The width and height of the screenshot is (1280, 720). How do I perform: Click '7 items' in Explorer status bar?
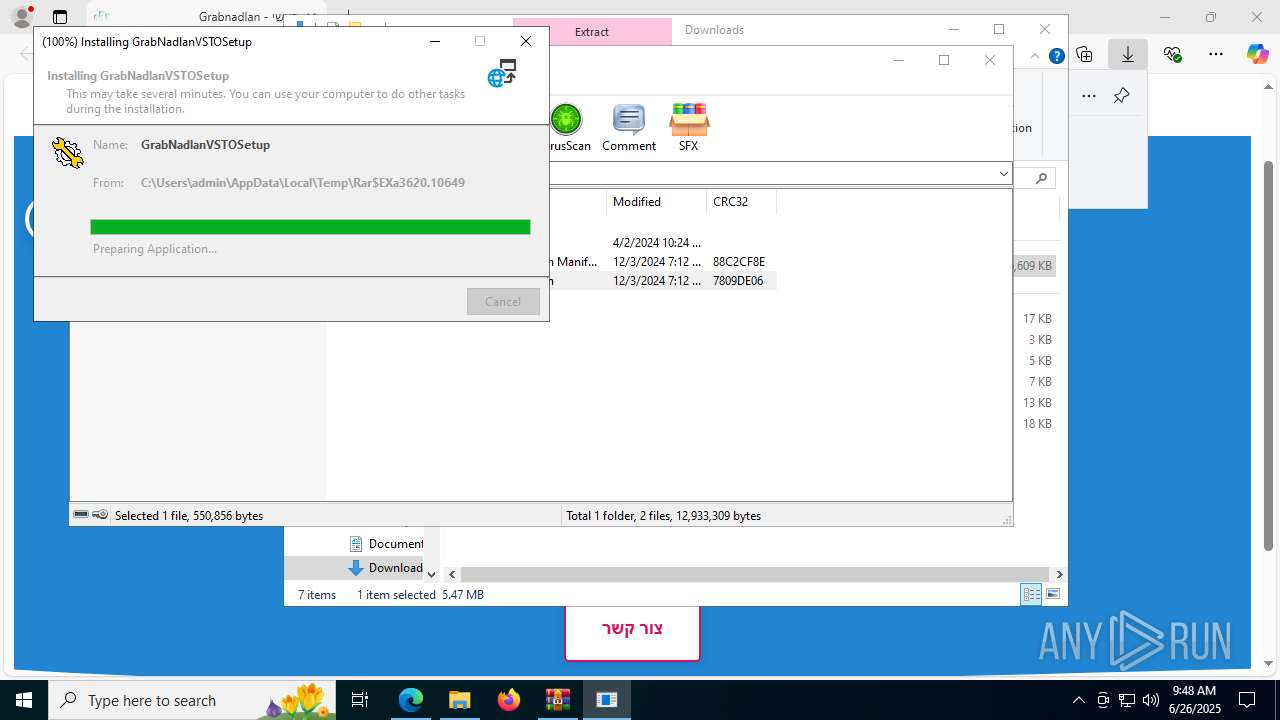point(317,595)
